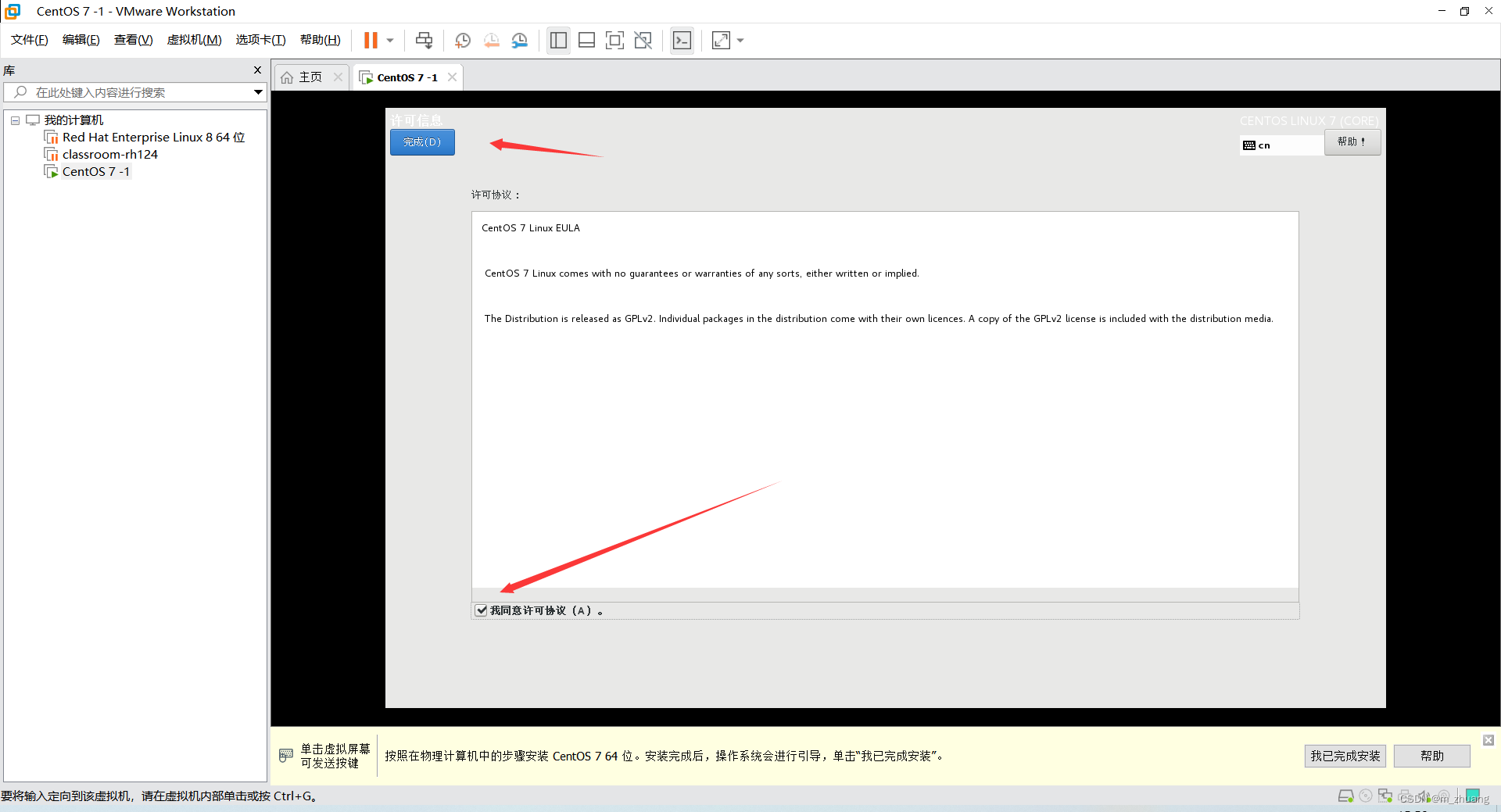The width and height of the screenshot is (1501, 812).
Task: Toggle the console view icon
Action: click(x=682, y=40)
